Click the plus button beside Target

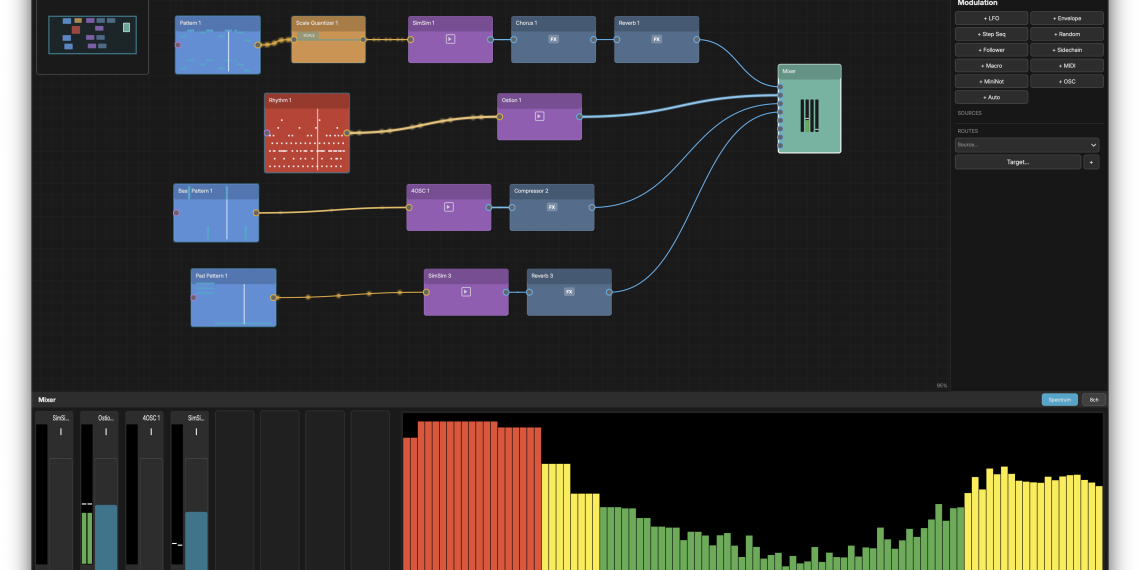pos(1091,162)
